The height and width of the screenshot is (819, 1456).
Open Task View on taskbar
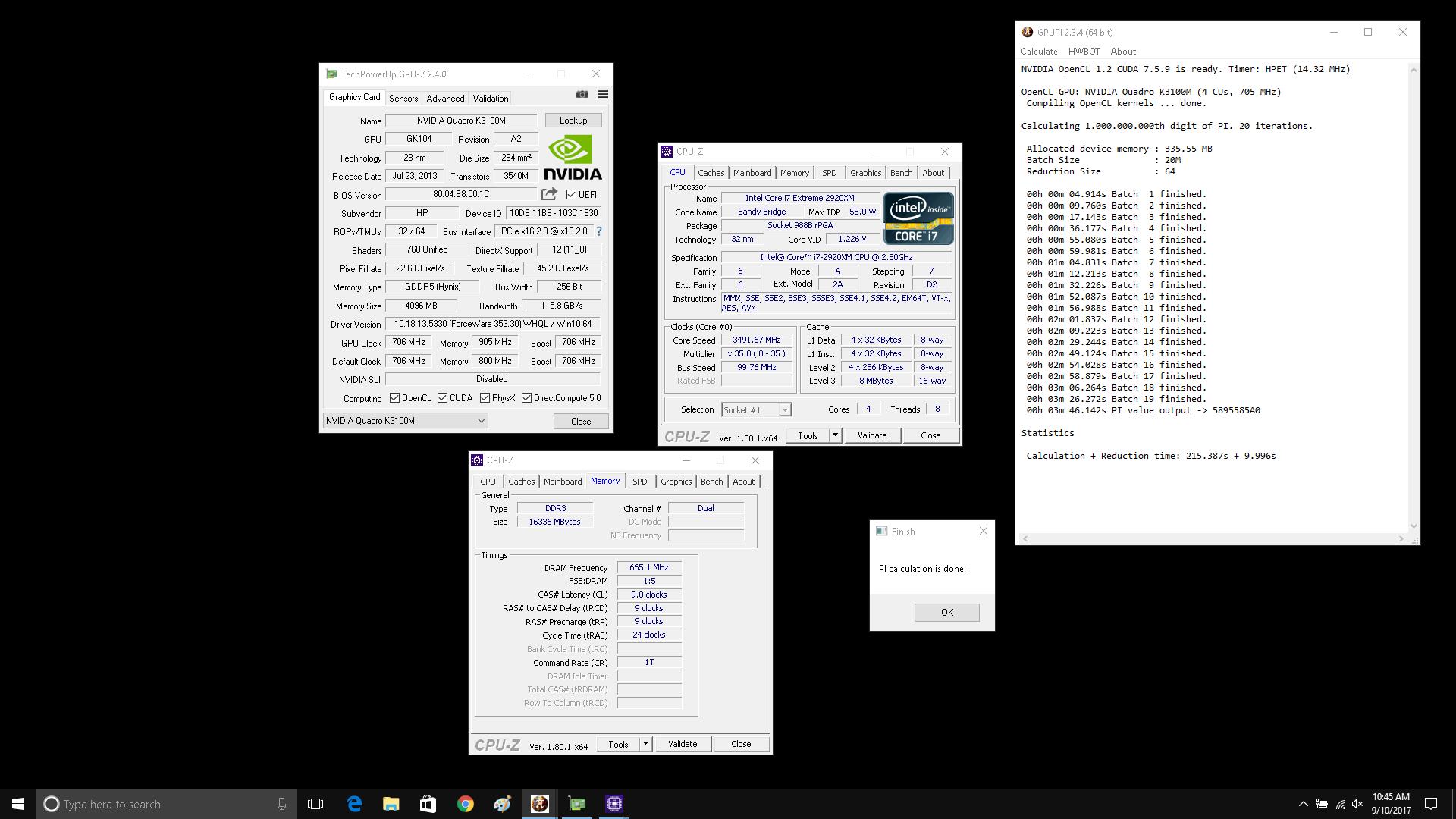315,804
